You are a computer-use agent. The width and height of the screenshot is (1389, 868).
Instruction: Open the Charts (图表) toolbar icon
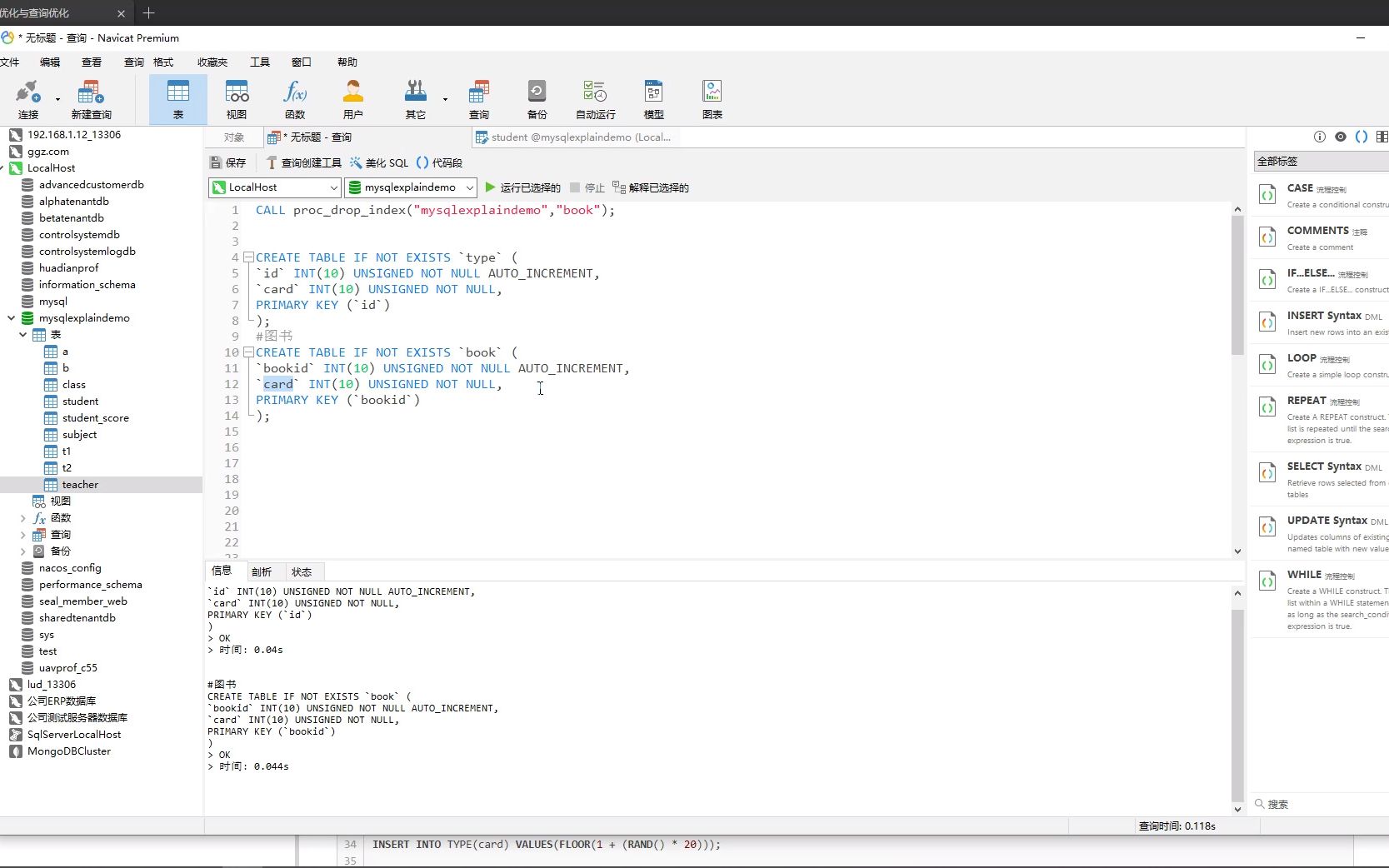click(712, 99)
